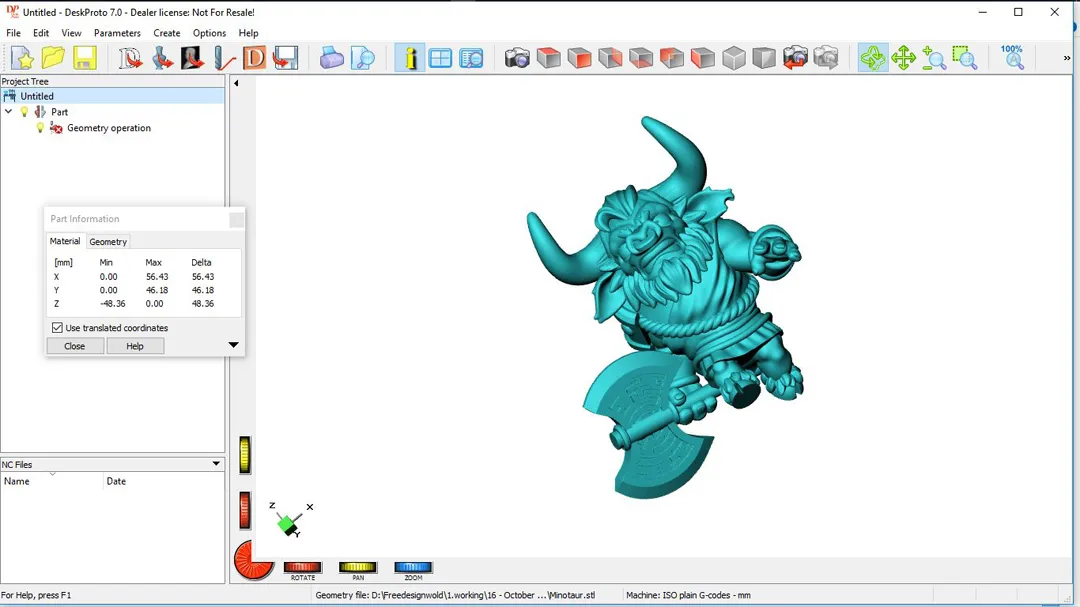1080x607 pixels.
Task: Sort NC Files by Date column
Action: pyautogui.click(x=164, y=481)
